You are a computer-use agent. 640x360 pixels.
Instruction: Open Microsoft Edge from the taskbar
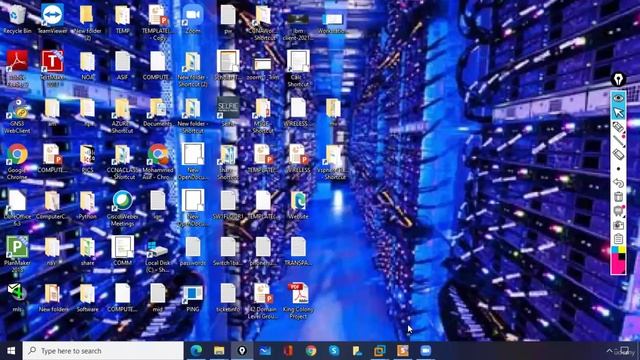pyautogui.click(x=196, y=351)
